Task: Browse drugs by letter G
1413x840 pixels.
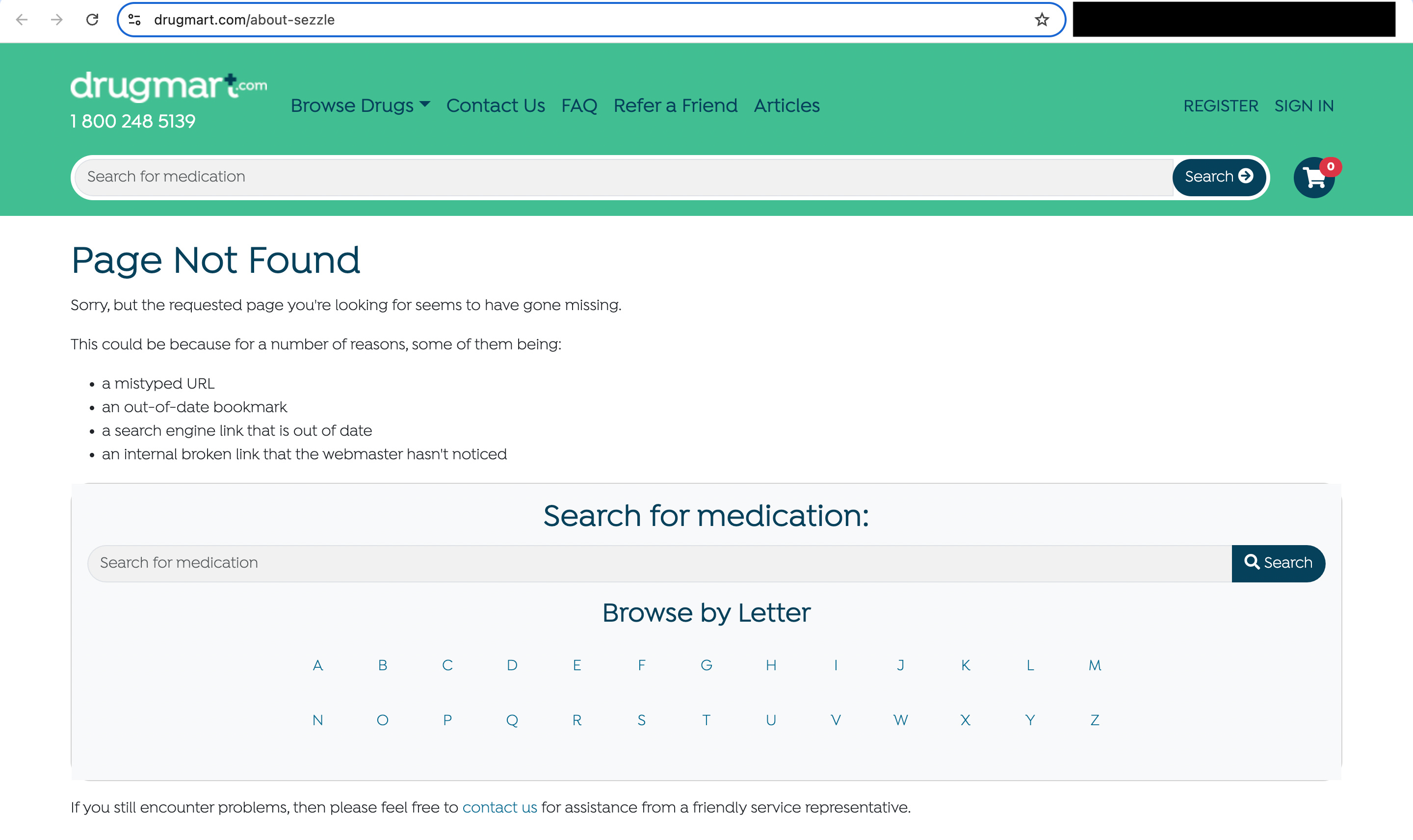Action: (706, 666)
